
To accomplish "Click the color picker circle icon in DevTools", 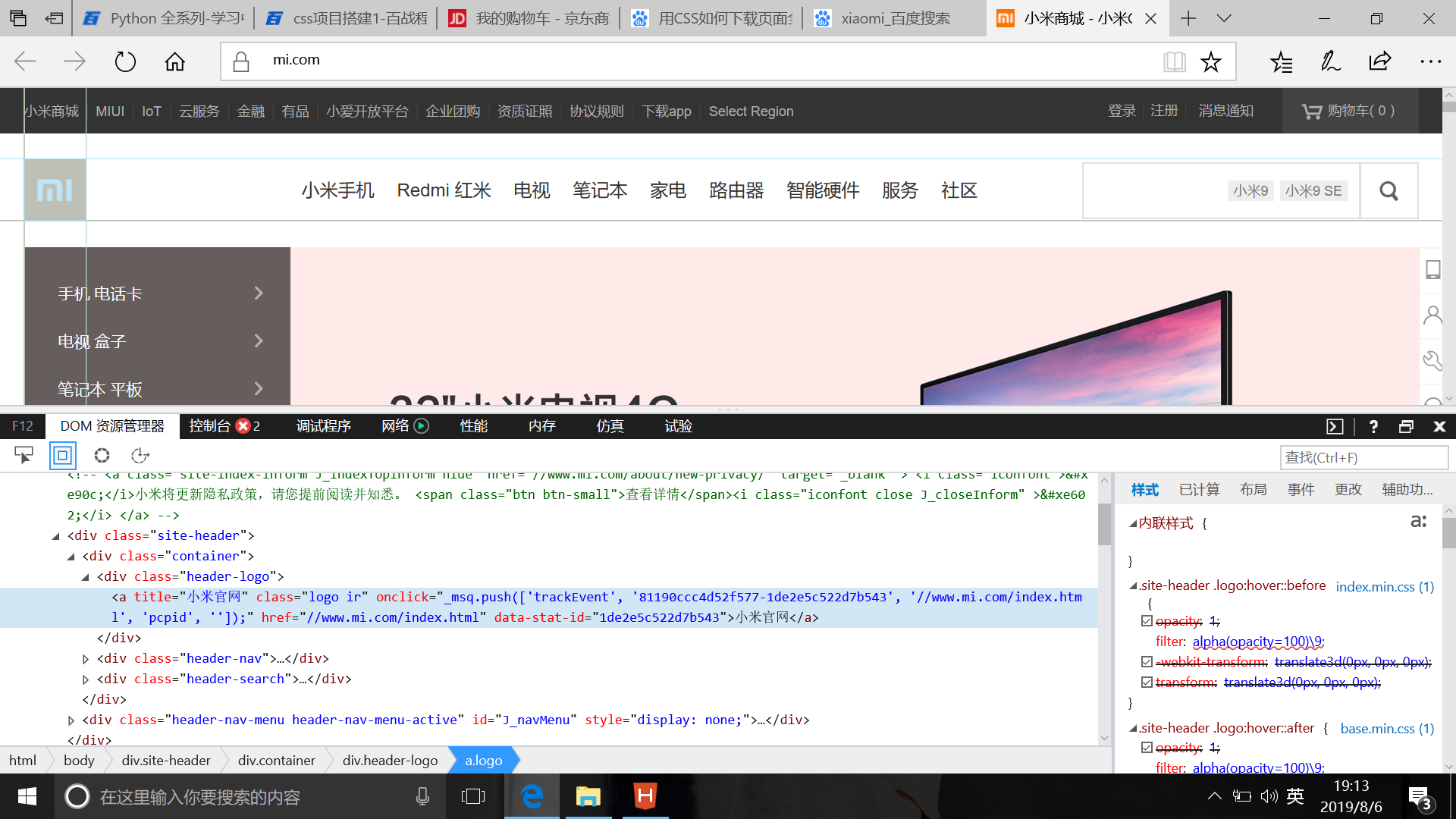I will (x=102, y=455).
